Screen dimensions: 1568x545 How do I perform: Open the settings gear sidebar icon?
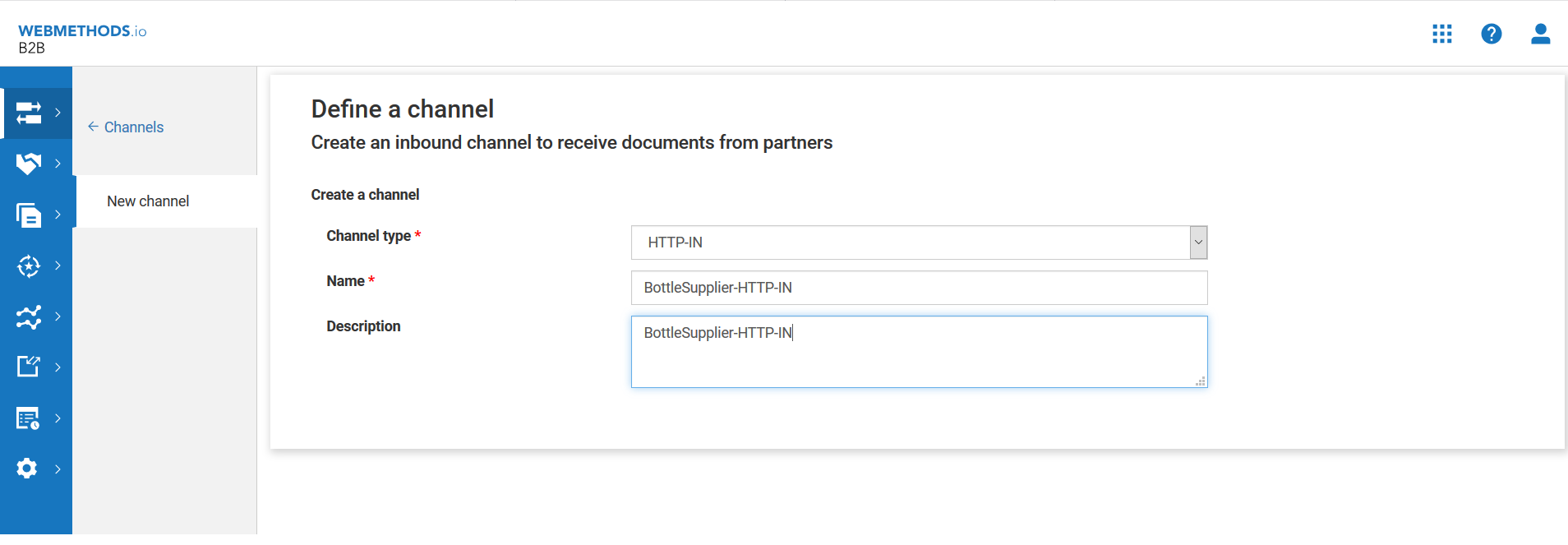pos(27,469)
